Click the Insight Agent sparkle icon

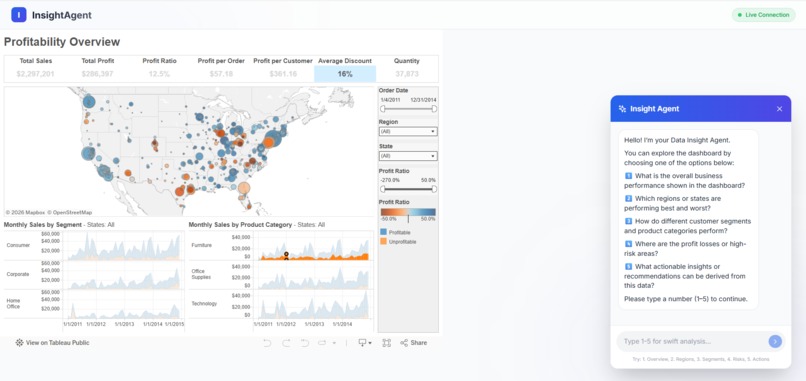pyautogui.click(x=622, y=109)
